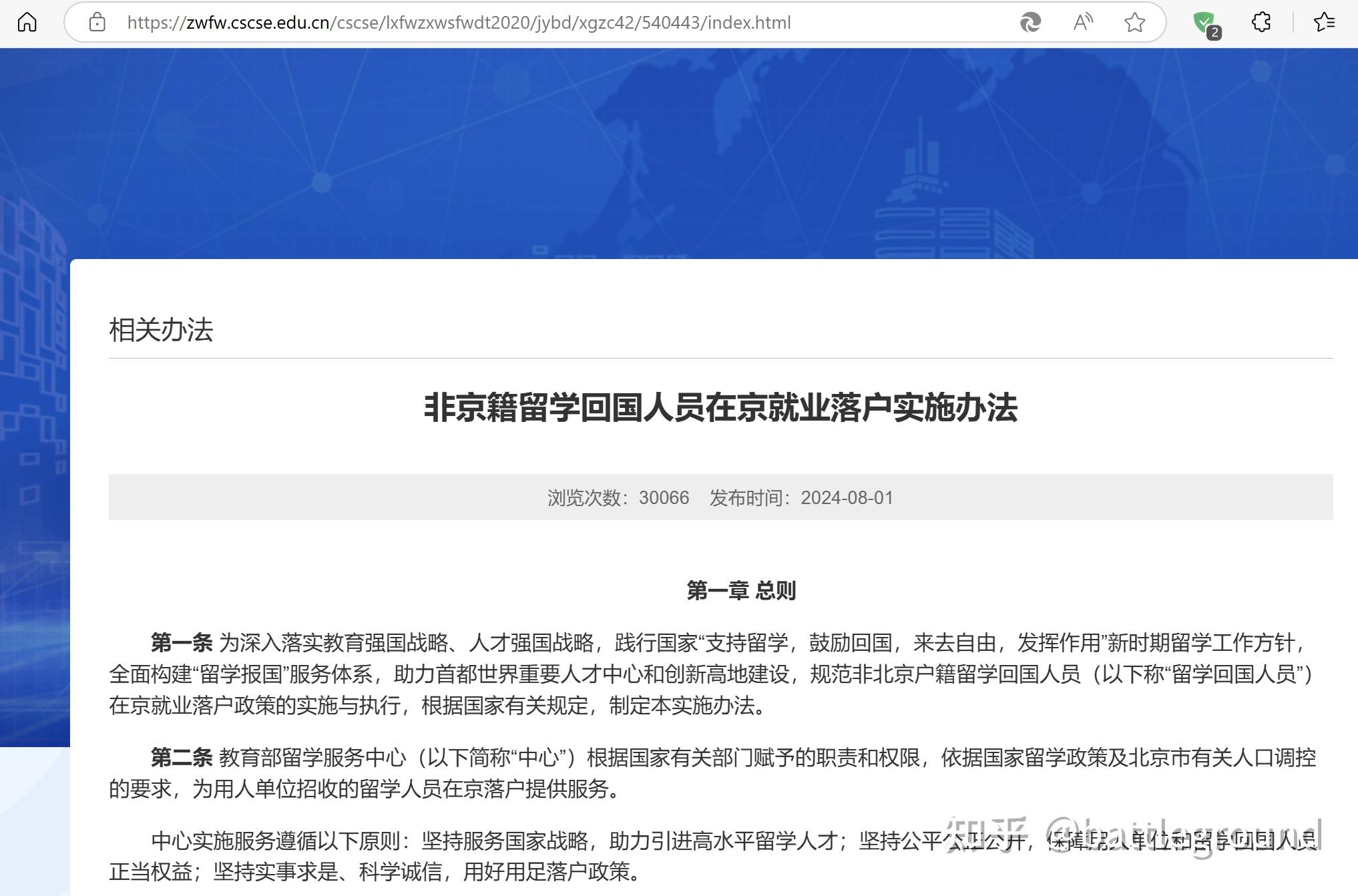Start Read Aloud with the A) icon
The image size is (1358, 896).
(1082, 22)
